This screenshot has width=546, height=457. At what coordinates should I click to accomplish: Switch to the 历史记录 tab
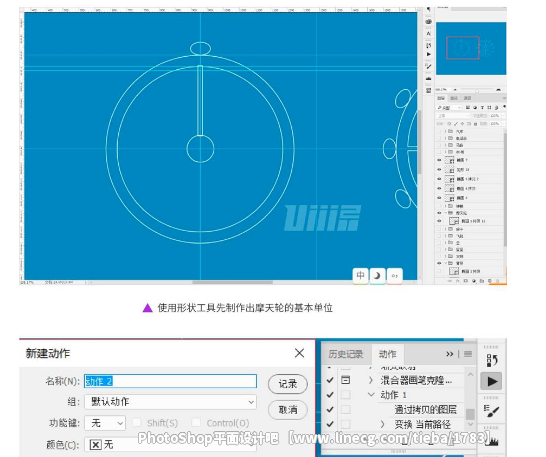pos(346,354)
